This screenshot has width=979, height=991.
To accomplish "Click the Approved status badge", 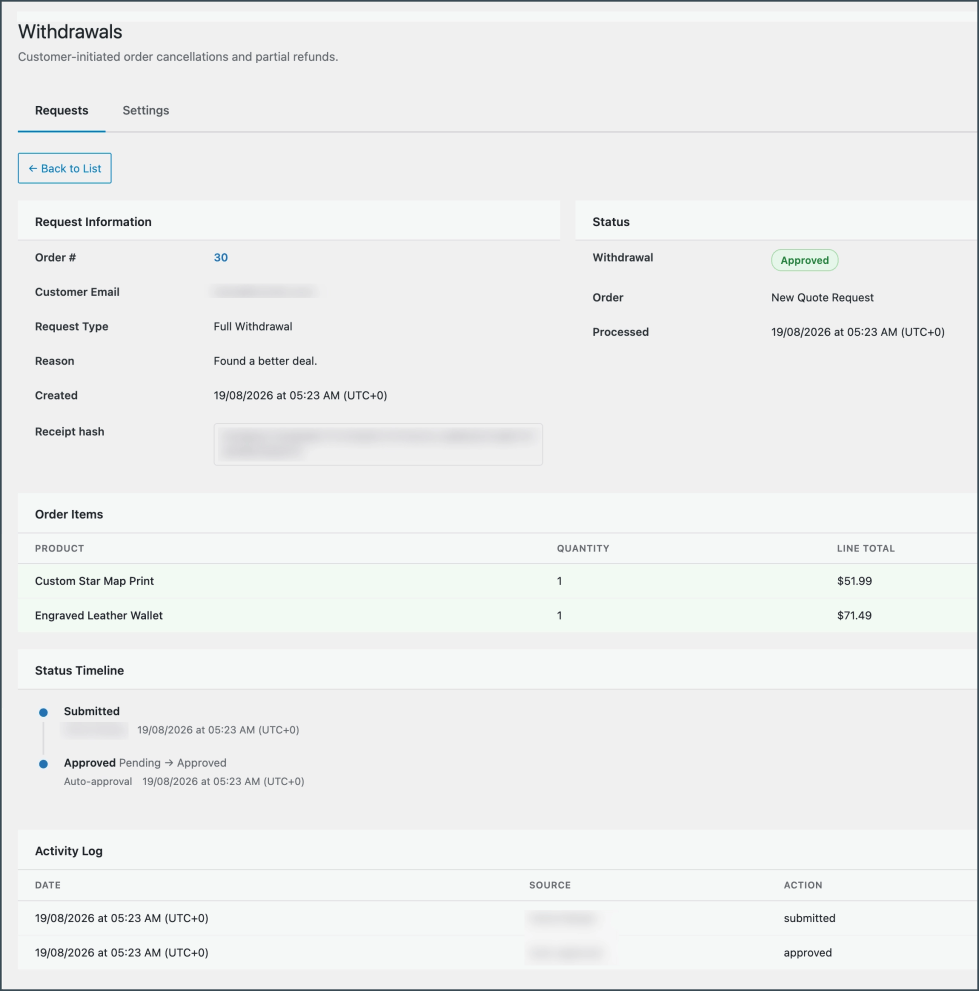I will click(x=805, y=260).
